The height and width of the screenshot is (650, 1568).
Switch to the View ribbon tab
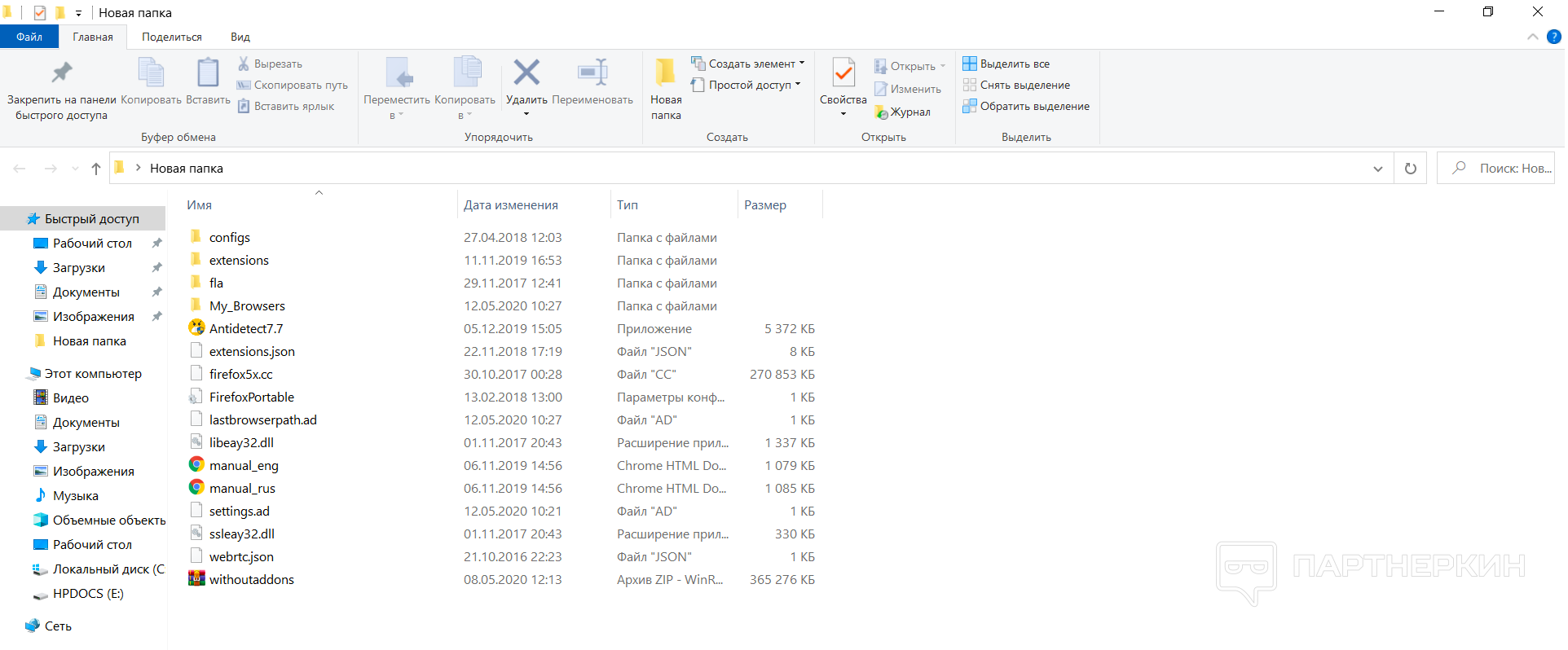240,37
